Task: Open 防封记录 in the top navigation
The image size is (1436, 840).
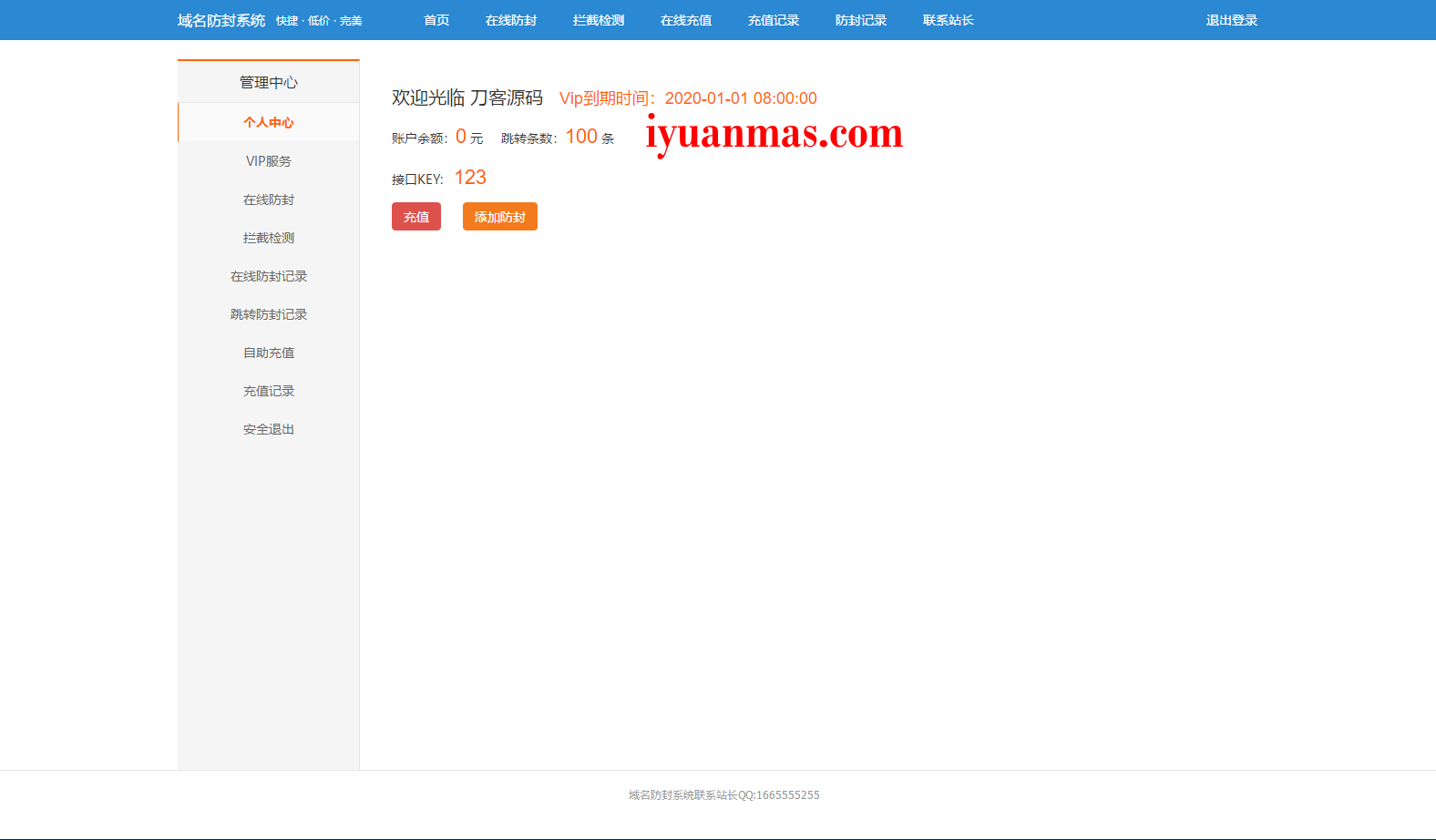Action: click(x=861, y=20)
